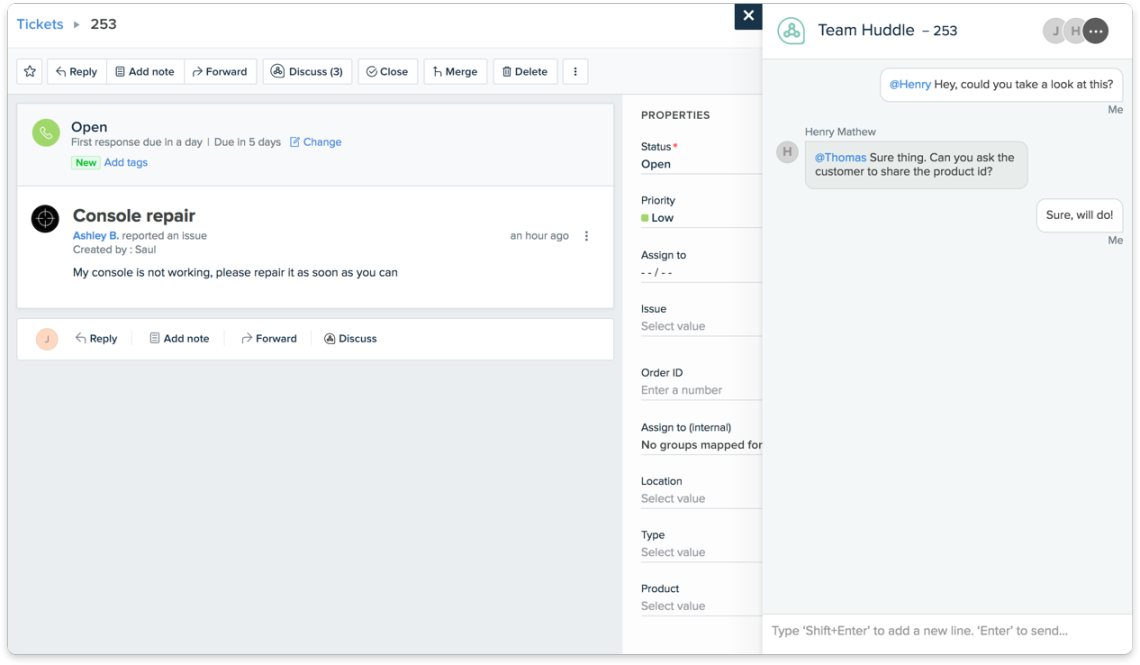Open the Change link for due dates
This screenshot has height=665, width=1140.
click(315, 141)
